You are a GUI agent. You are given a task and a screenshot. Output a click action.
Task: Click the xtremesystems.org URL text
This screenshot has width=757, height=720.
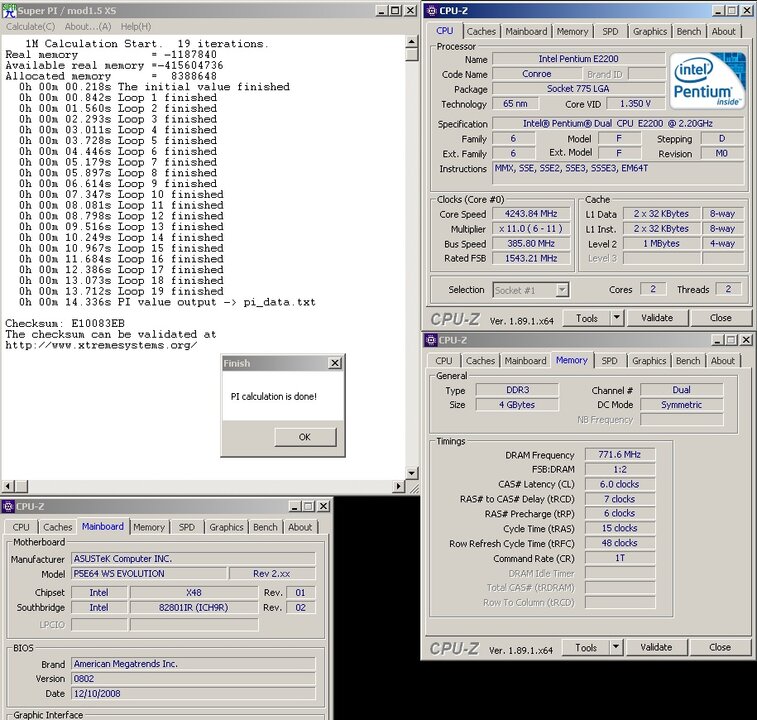[101, 345]
